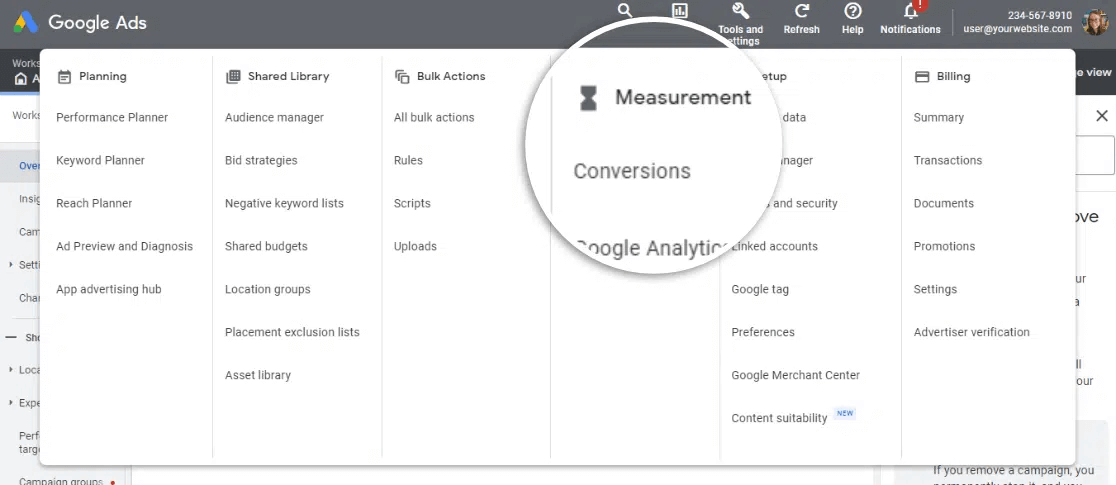
Task: Open Google Merchant Center
Action: pyautogui.click(x=795, y=375)
